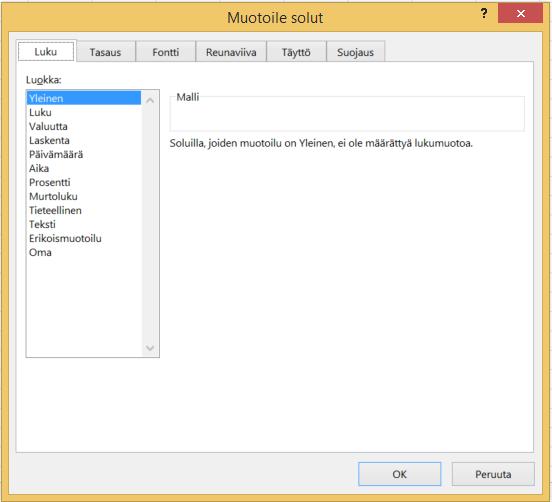The image size is (552, 502).
Task: Select the Luku tab
Action: point(46,51)
